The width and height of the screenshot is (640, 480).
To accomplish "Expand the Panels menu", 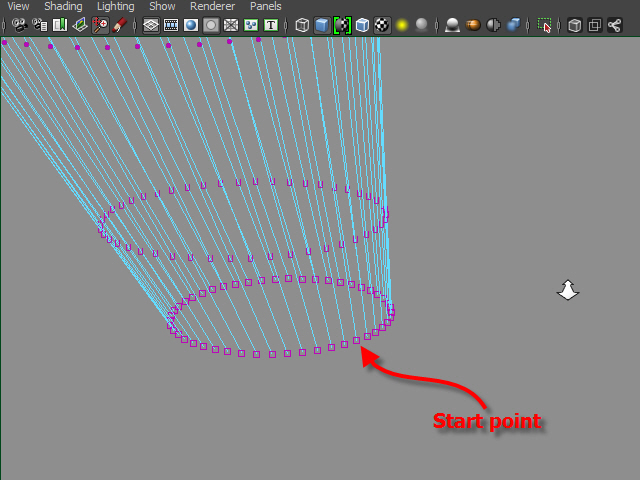I will 266,6.
